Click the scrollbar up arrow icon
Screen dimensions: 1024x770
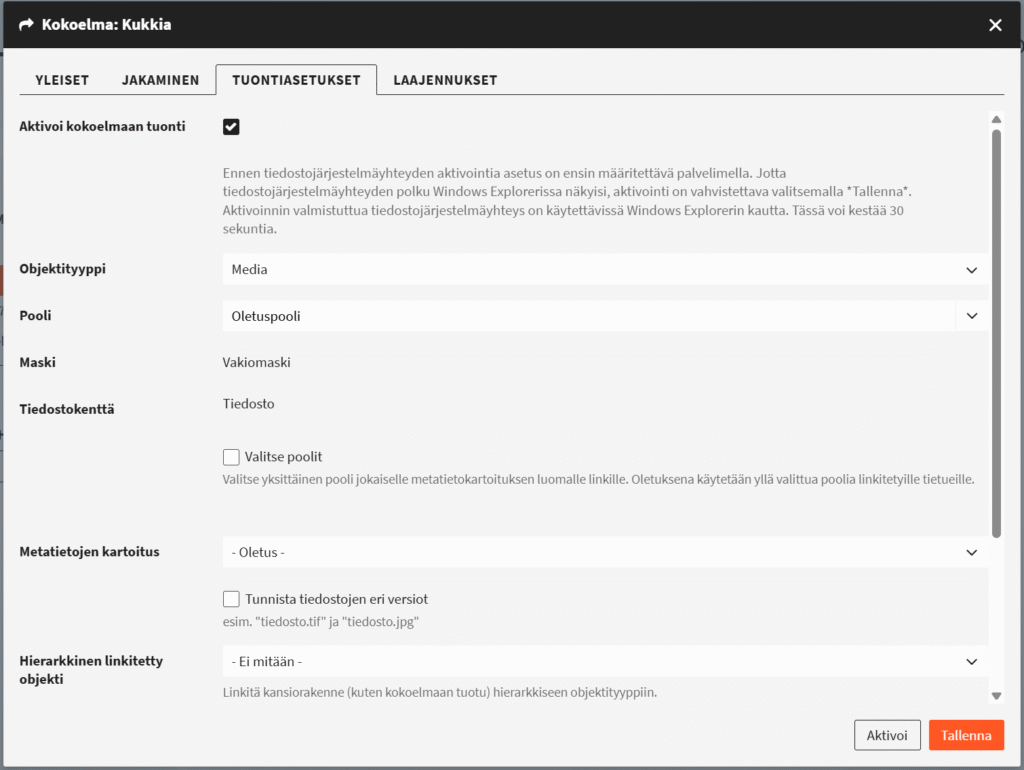(x=996, y=120)
